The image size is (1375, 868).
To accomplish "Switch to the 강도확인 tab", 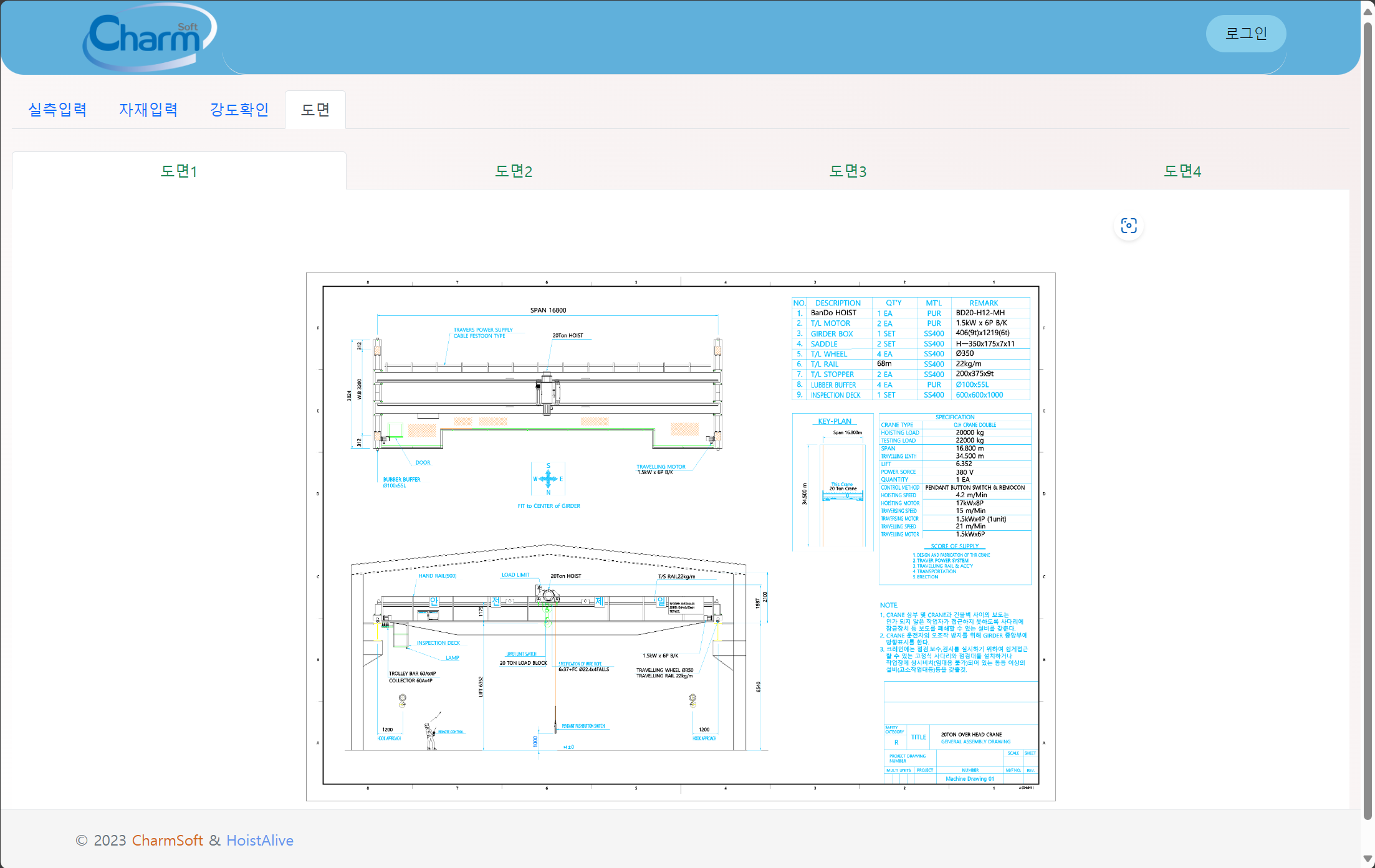I will (x=239, y=110).
